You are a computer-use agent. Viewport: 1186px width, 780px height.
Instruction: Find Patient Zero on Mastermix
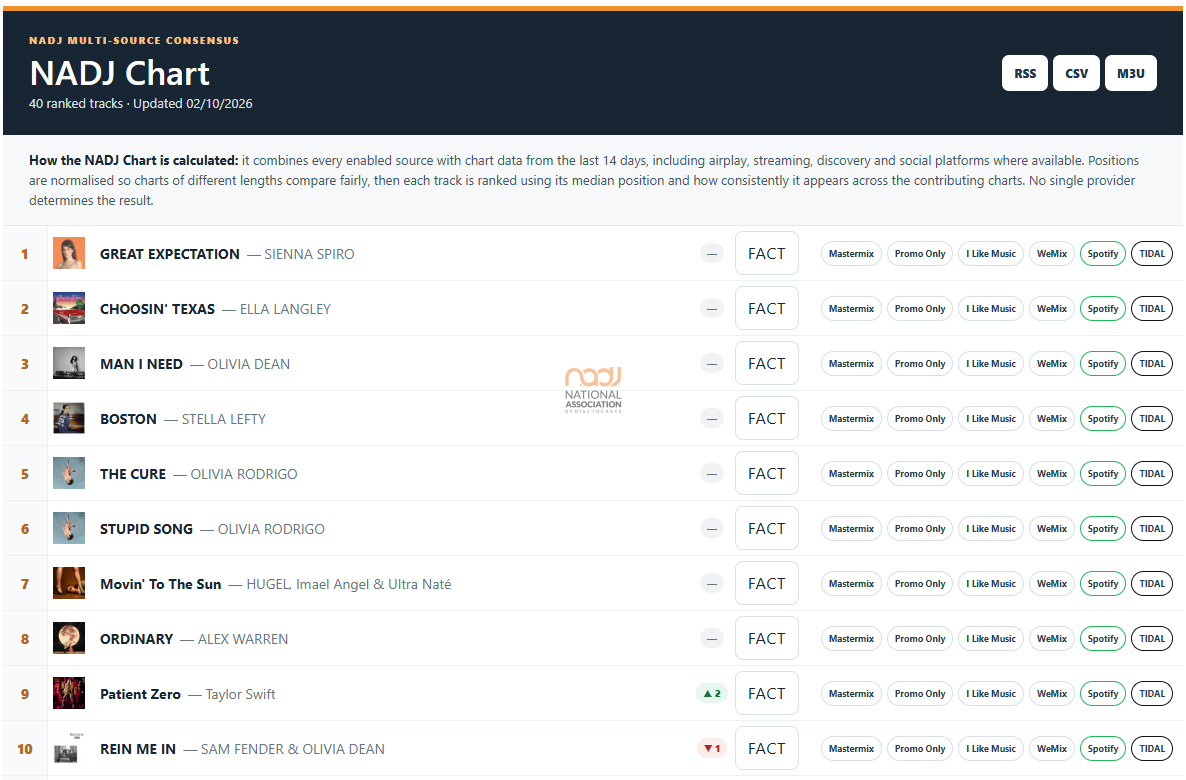pyautogui.click(x=851, y=694)
